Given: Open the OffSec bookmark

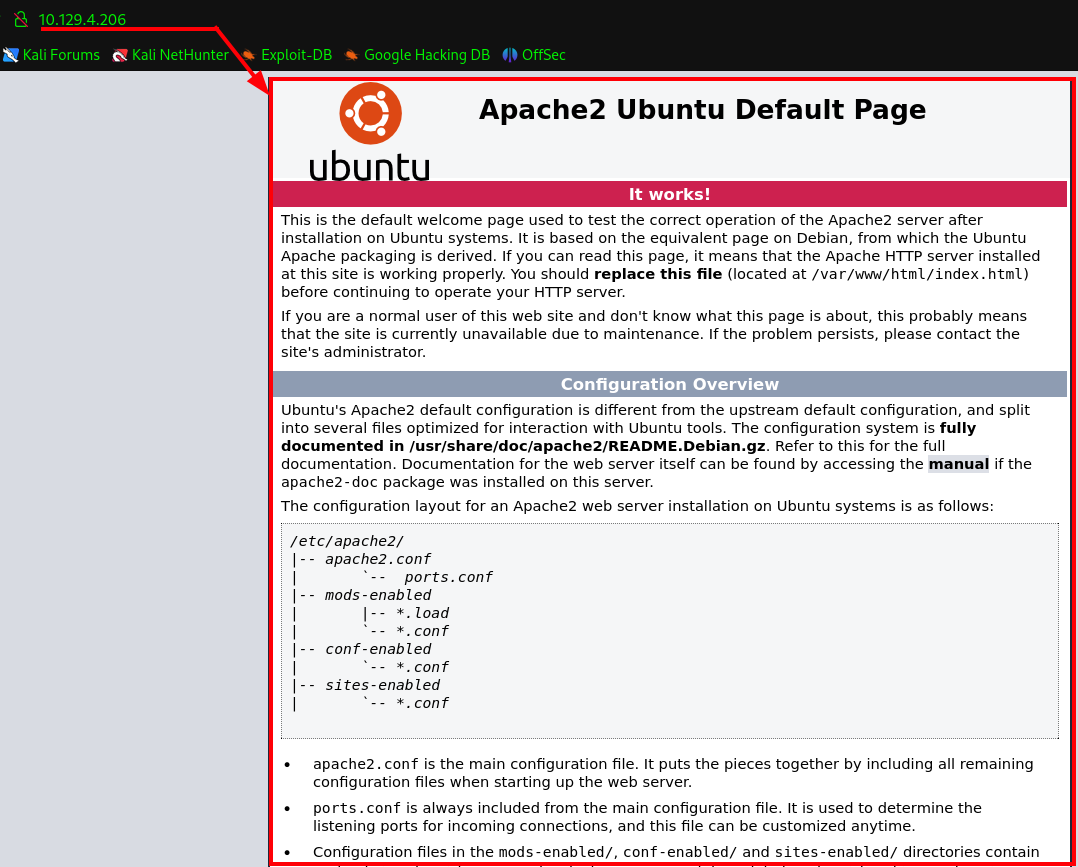Looking at the screenshot, I should [x=544, y=55].
